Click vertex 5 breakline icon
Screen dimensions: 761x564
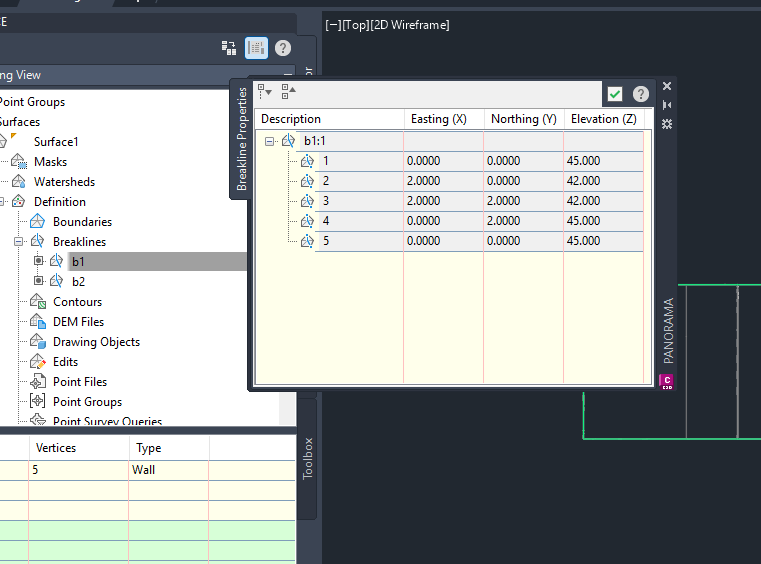[307, 241]
